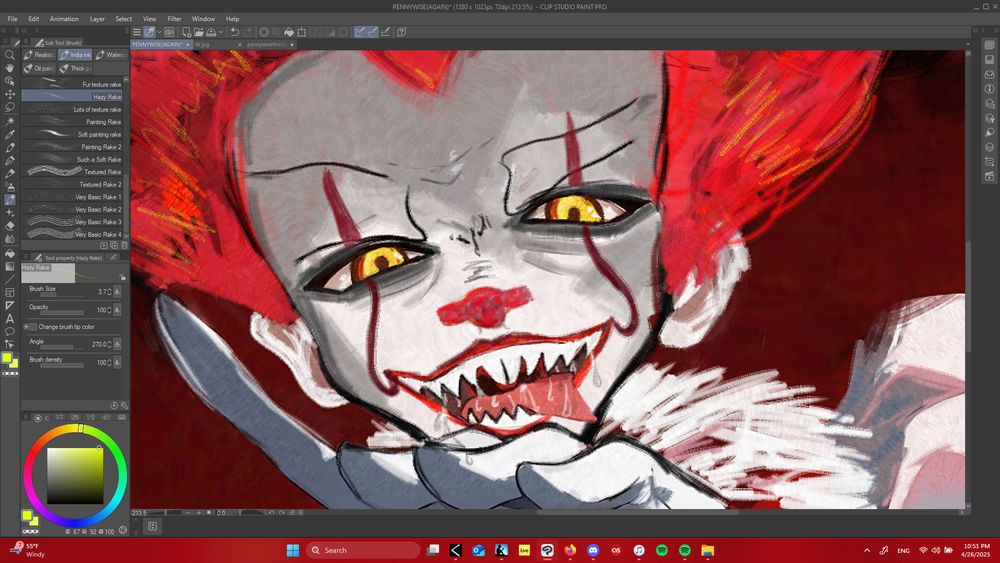
Task: Click the Brush density stepper arrows
Action: coord(109,362)
